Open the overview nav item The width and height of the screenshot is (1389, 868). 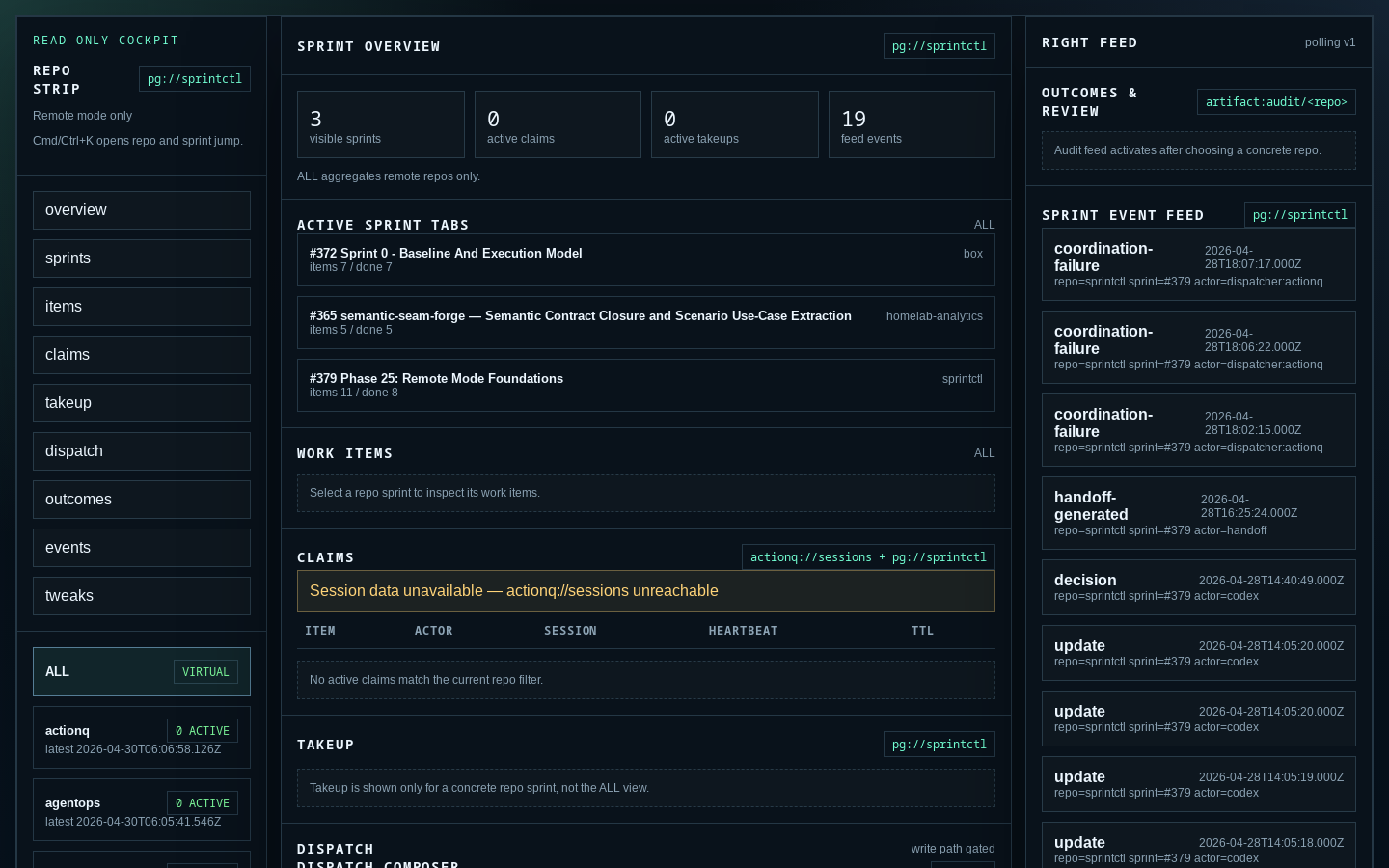click(142, 210)
